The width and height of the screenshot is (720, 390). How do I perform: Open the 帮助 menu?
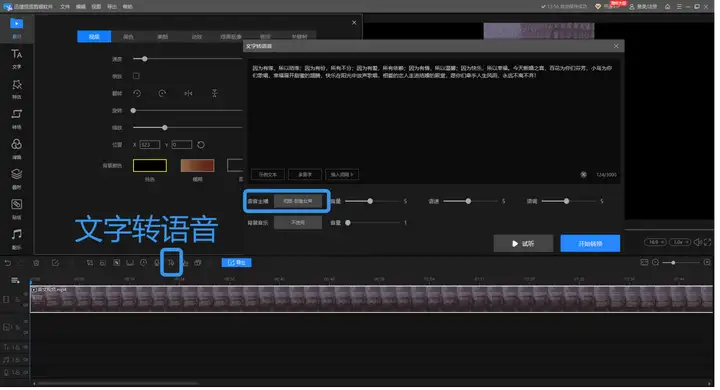129,7
